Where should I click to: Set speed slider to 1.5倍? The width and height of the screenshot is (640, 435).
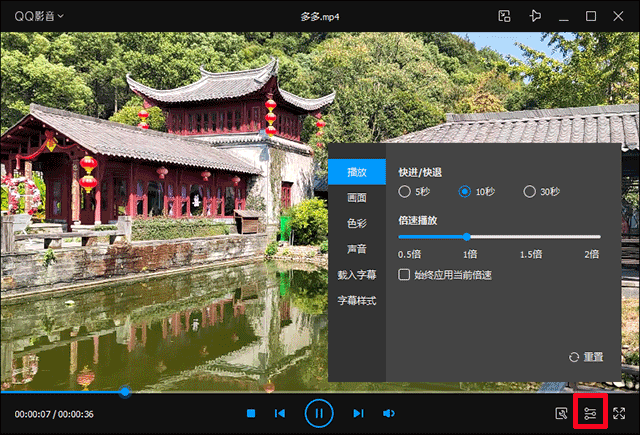tap(533, 237)
